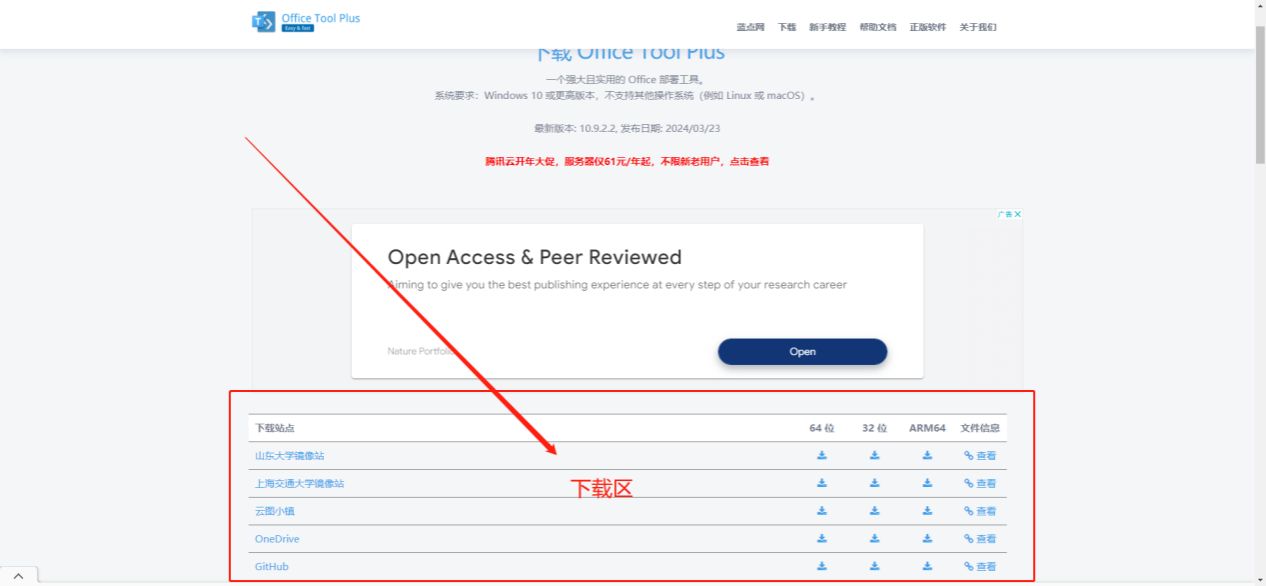
Task: Click the page vertical scrollbar
Action: tap(1259, 293)
